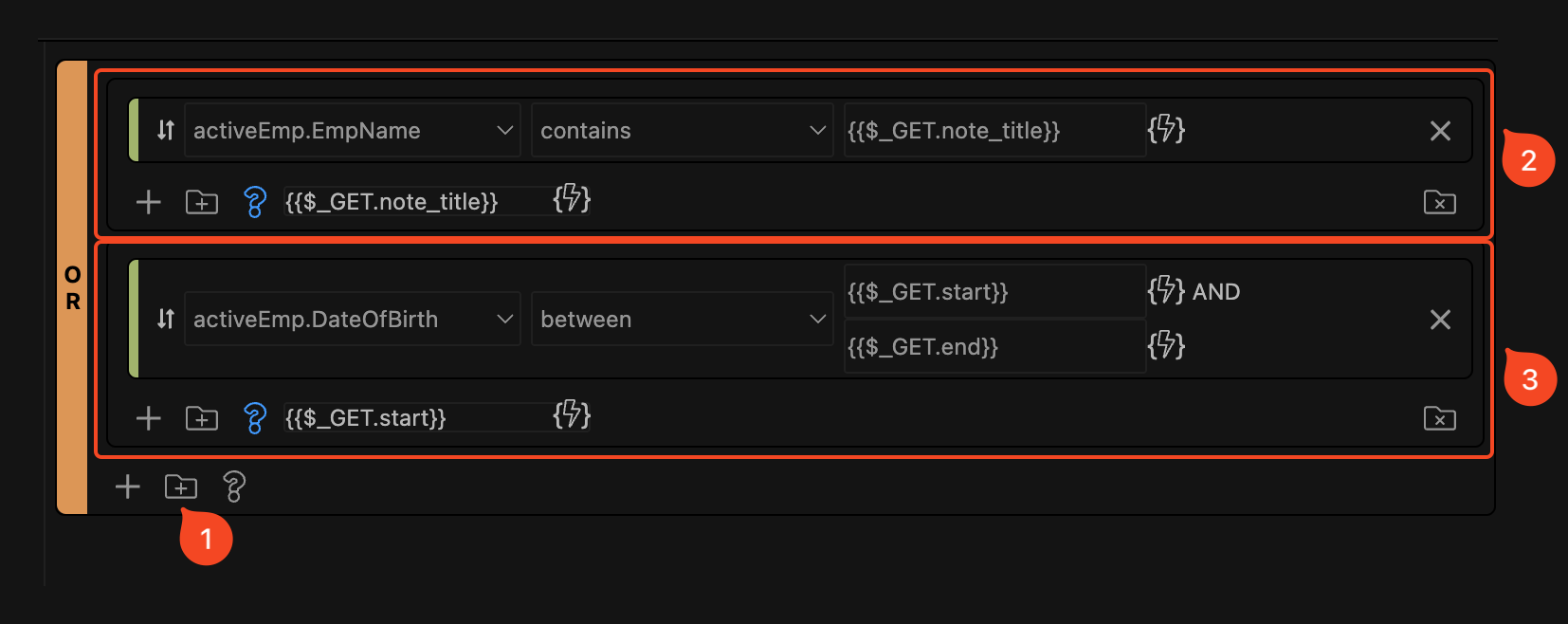Add subgroup inside the DateOfBirth group
The height and width of the screenshot is (624, 1568).
pos(201,418)
